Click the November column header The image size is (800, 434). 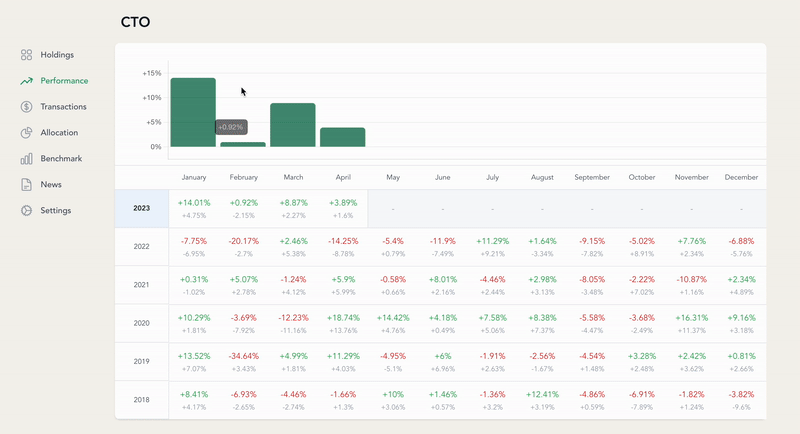[x=691, y=177]
